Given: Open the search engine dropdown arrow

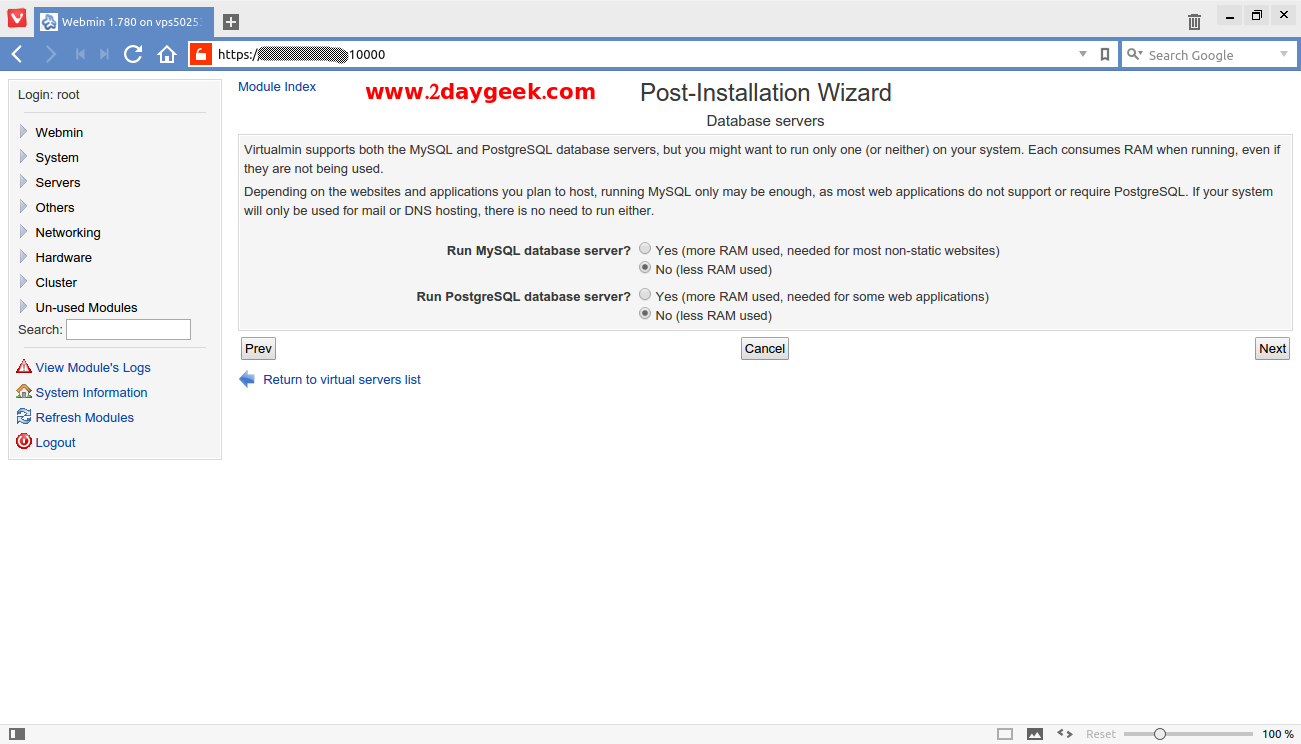Looking at the screenshot, I should coord(1284,55).
